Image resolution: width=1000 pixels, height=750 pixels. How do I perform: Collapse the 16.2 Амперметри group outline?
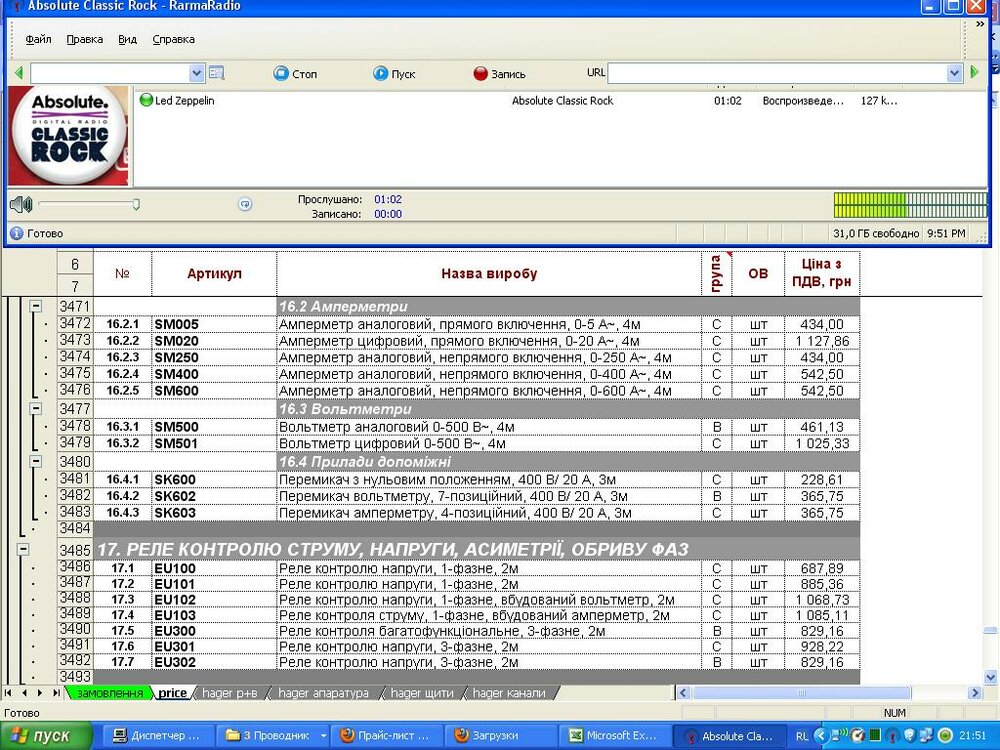tap(36, 307)
